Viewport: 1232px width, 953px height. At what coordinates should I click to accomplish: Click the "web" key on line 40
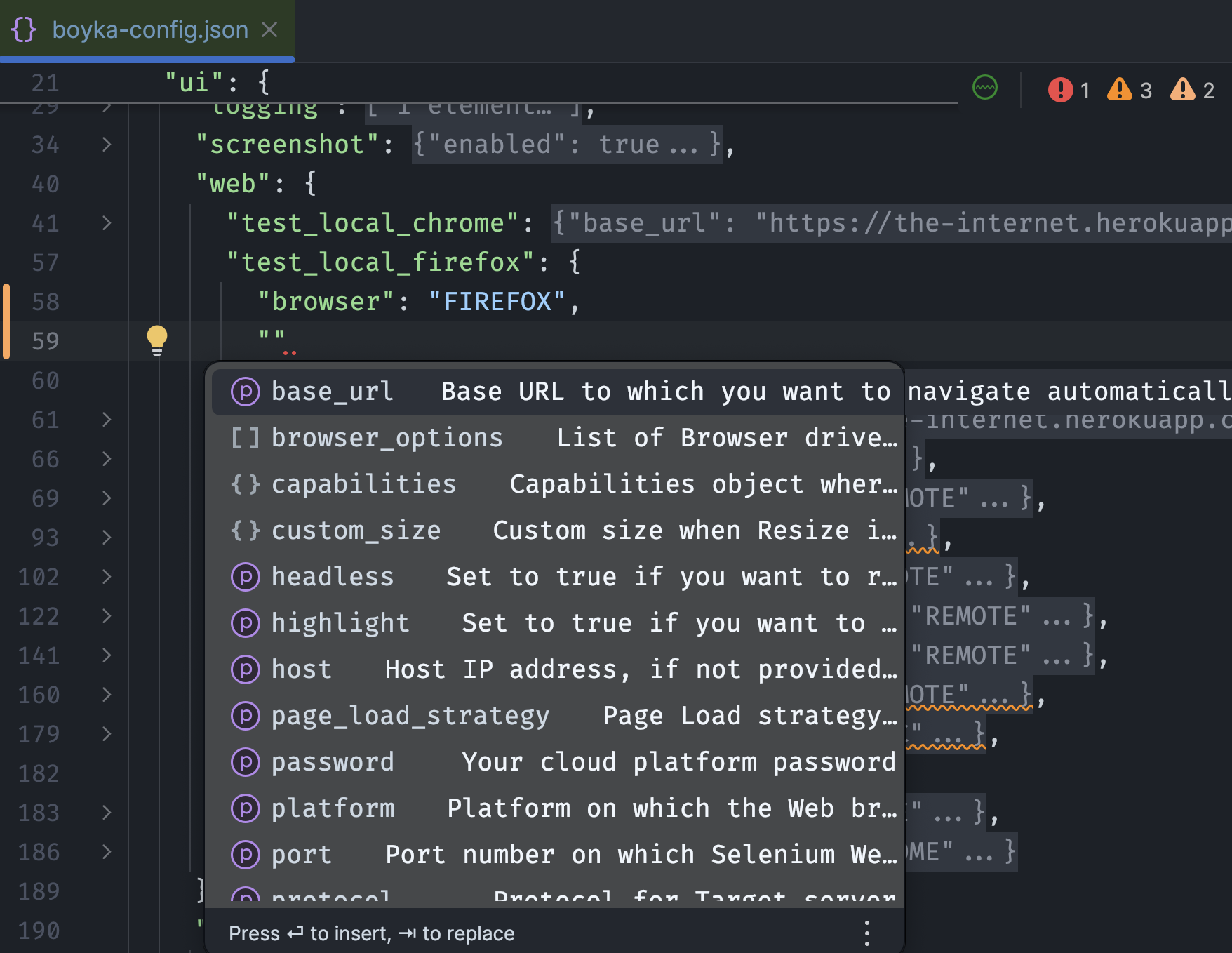click(x=233, y=184)
